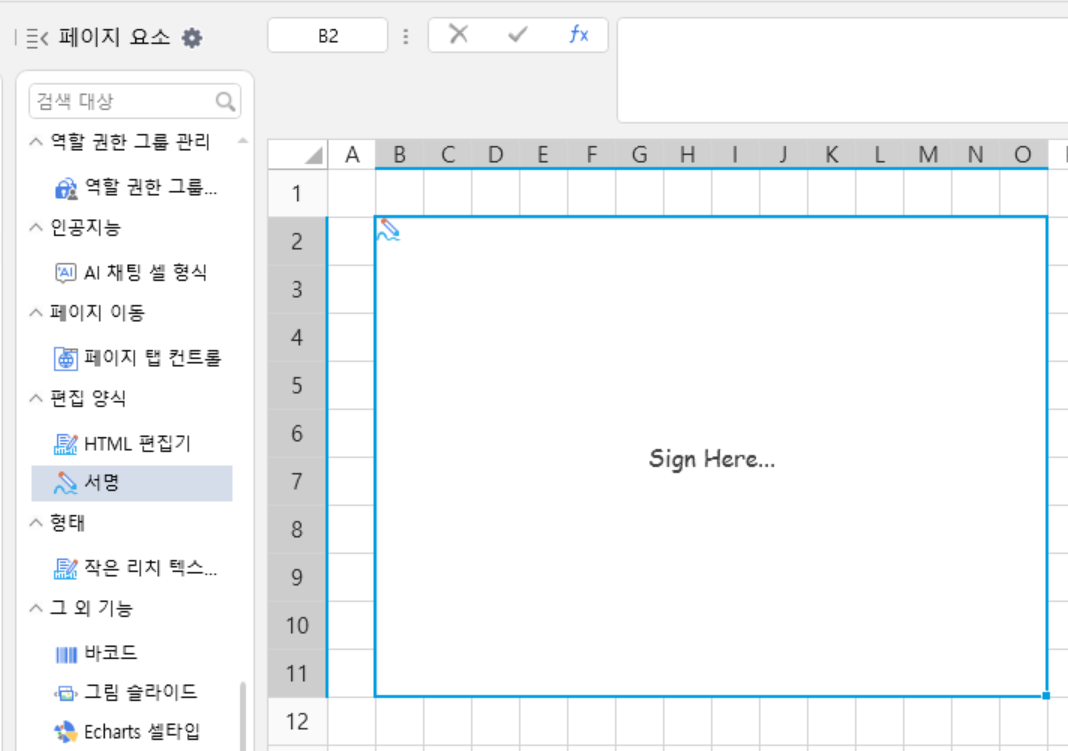Click the role permission group icon
Viewport: 1068px width, 751px height.
66,188
